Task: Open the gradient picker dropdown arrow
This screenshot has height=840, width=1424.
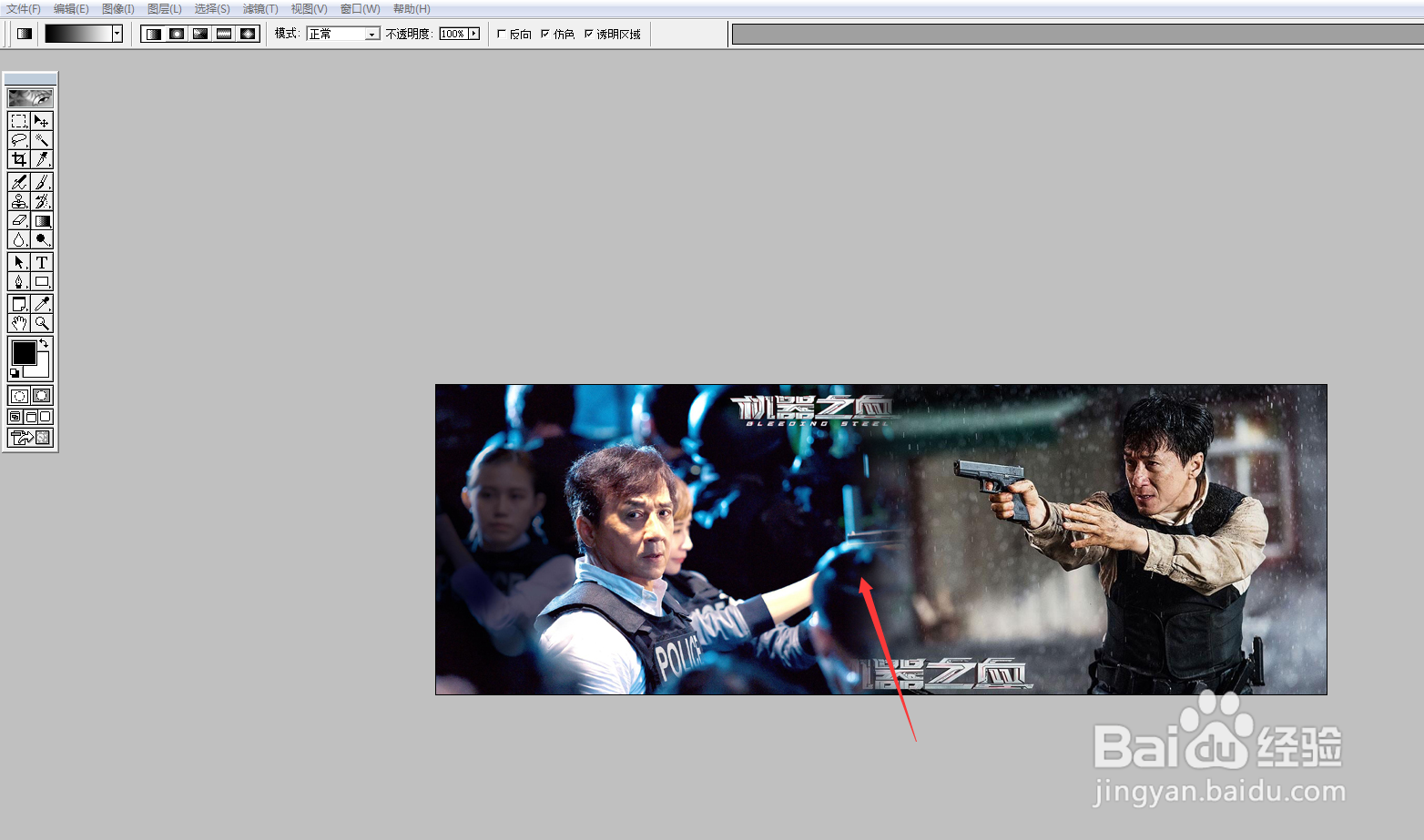Action: click(117, 34)
